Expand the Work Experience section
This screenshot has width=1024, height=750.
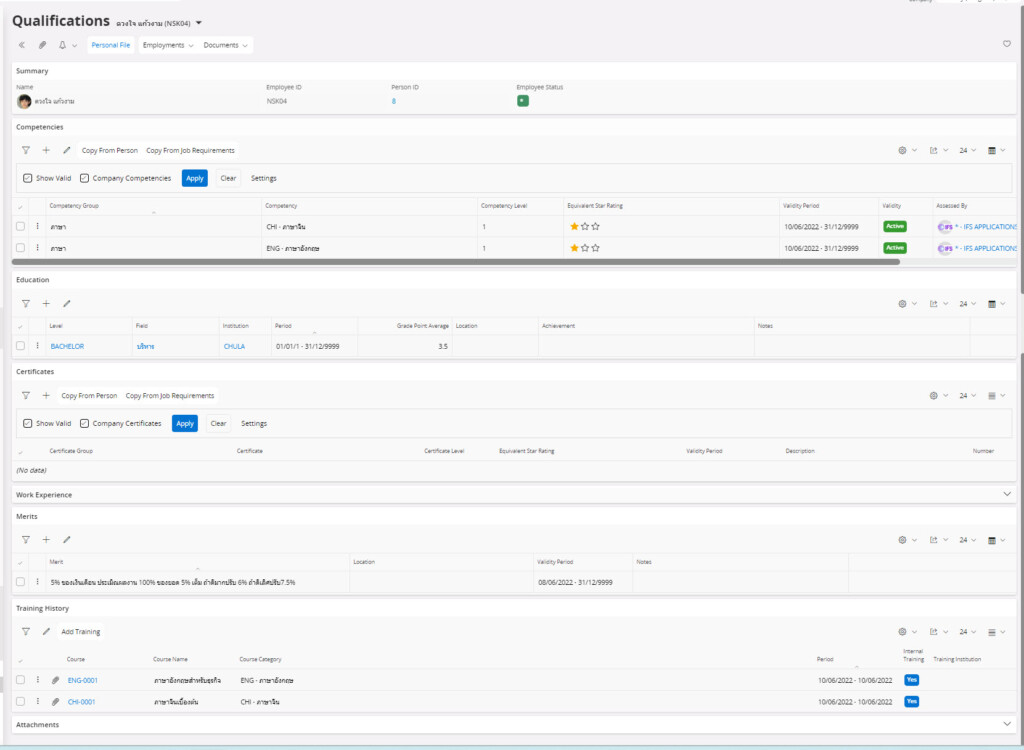[x=1006, y=494]
